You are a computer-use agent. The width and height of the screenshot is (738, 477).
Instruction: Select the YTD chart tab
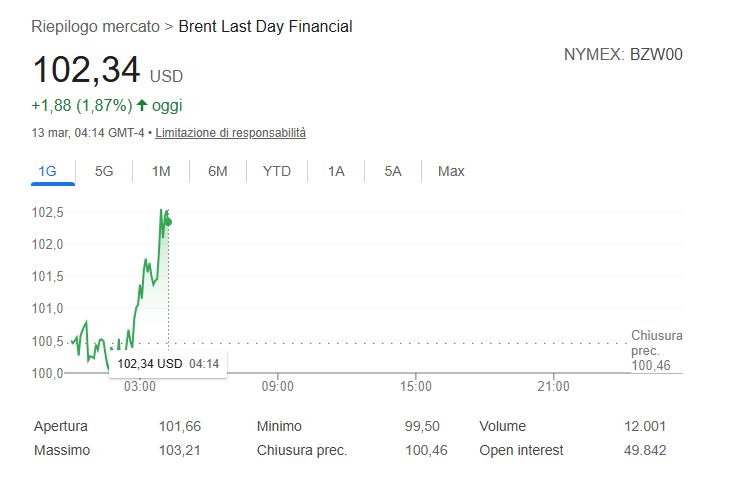[x=277, y=171]
